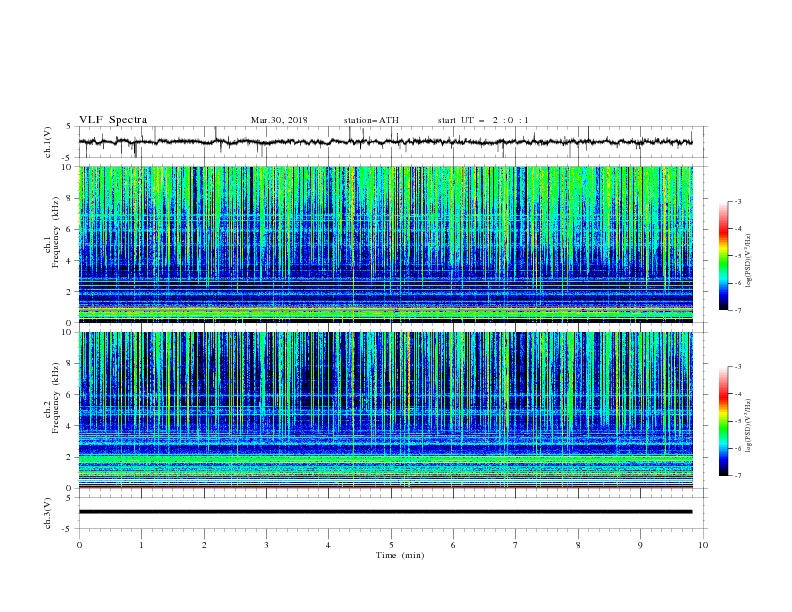
Task: Click the 'Time (min)' axis title
Action: [400, 555]
